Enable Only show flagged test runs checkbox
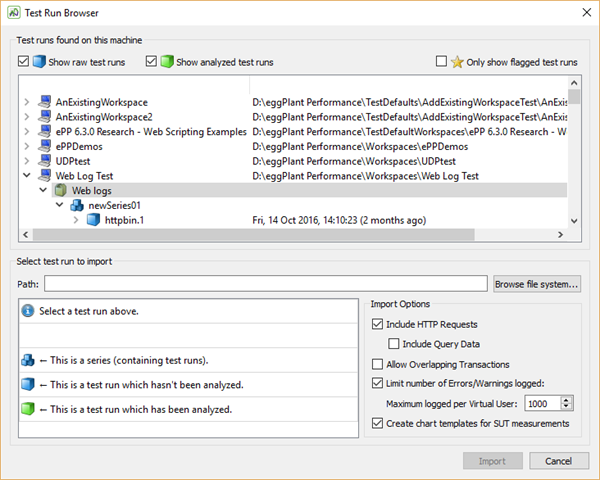The height and width of the screenshot is (480, 600). point(441,61)
